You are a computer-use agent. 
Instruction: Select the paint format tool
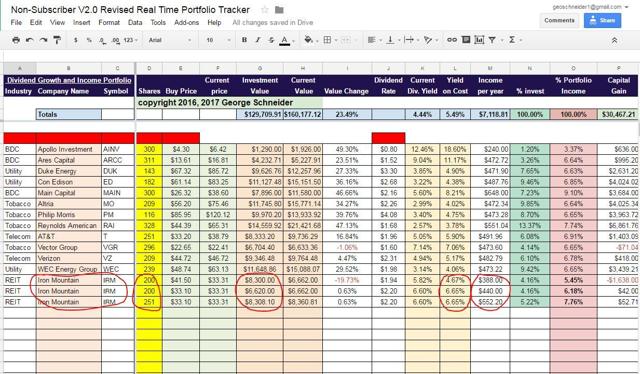57,40
